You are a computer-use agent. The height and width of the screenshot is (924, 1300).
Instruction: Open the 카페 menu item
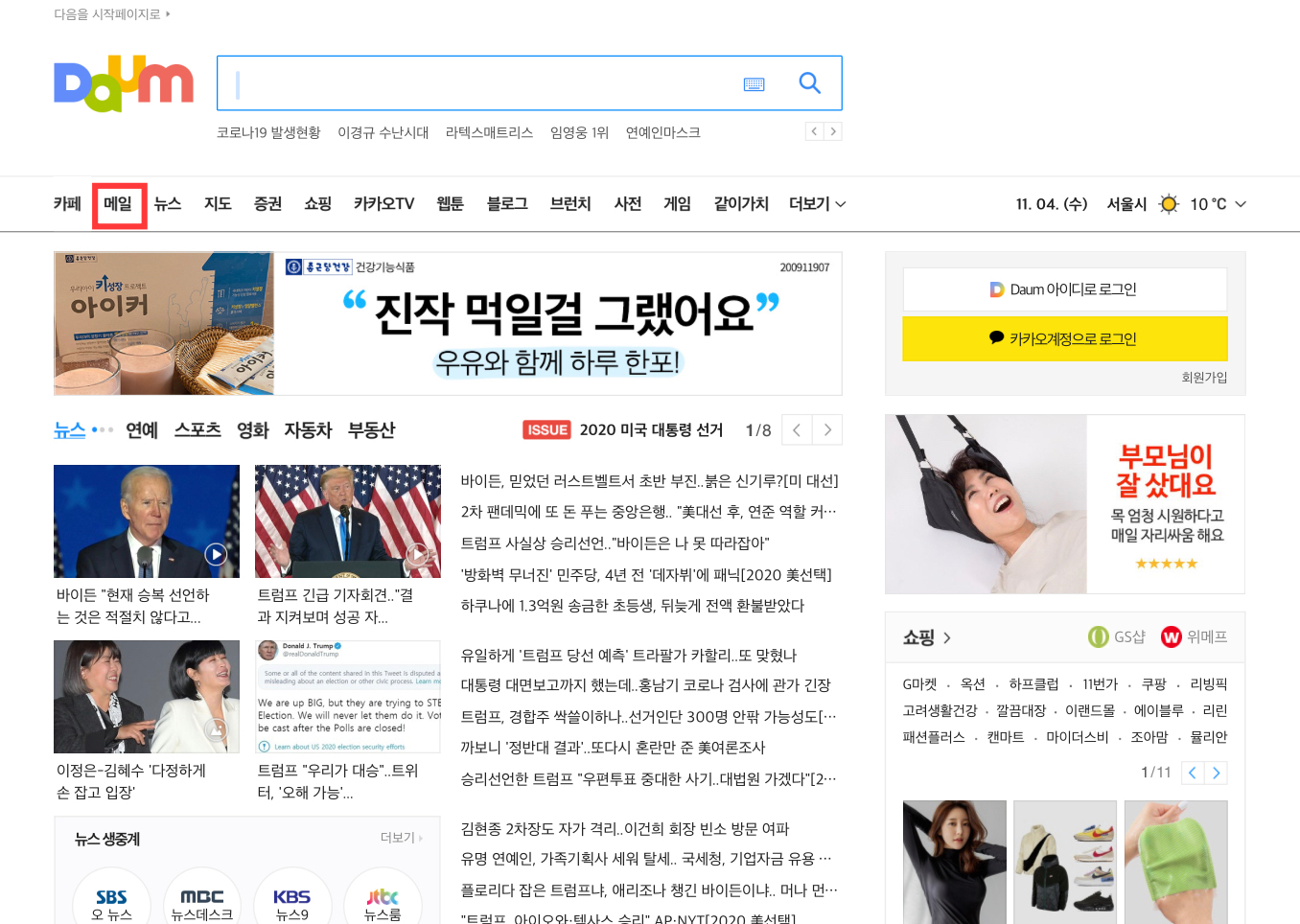(x=67, y=204)
